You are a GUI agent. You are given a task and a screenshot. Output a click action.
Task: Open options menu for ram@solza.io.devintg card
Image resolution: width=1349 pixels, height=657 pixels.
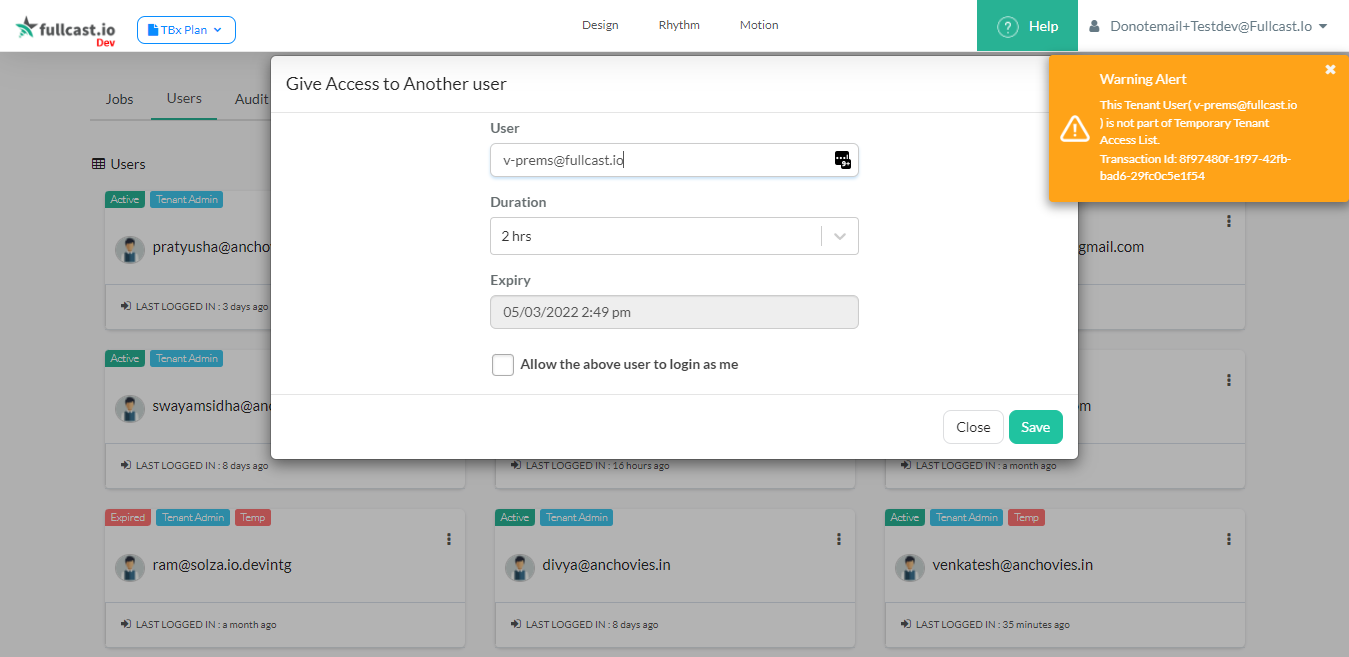coord(448,539)
